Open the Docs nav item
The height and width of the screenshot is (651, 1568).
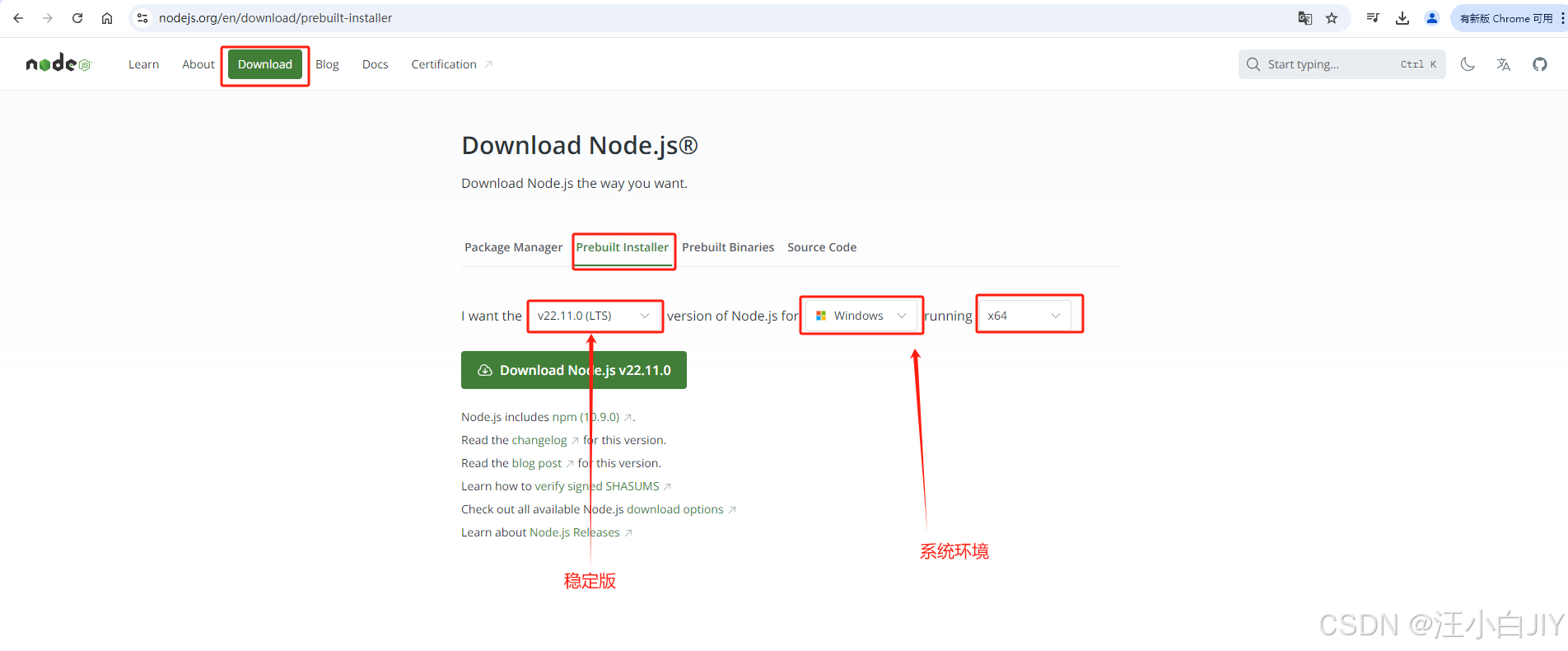(375, 64)
